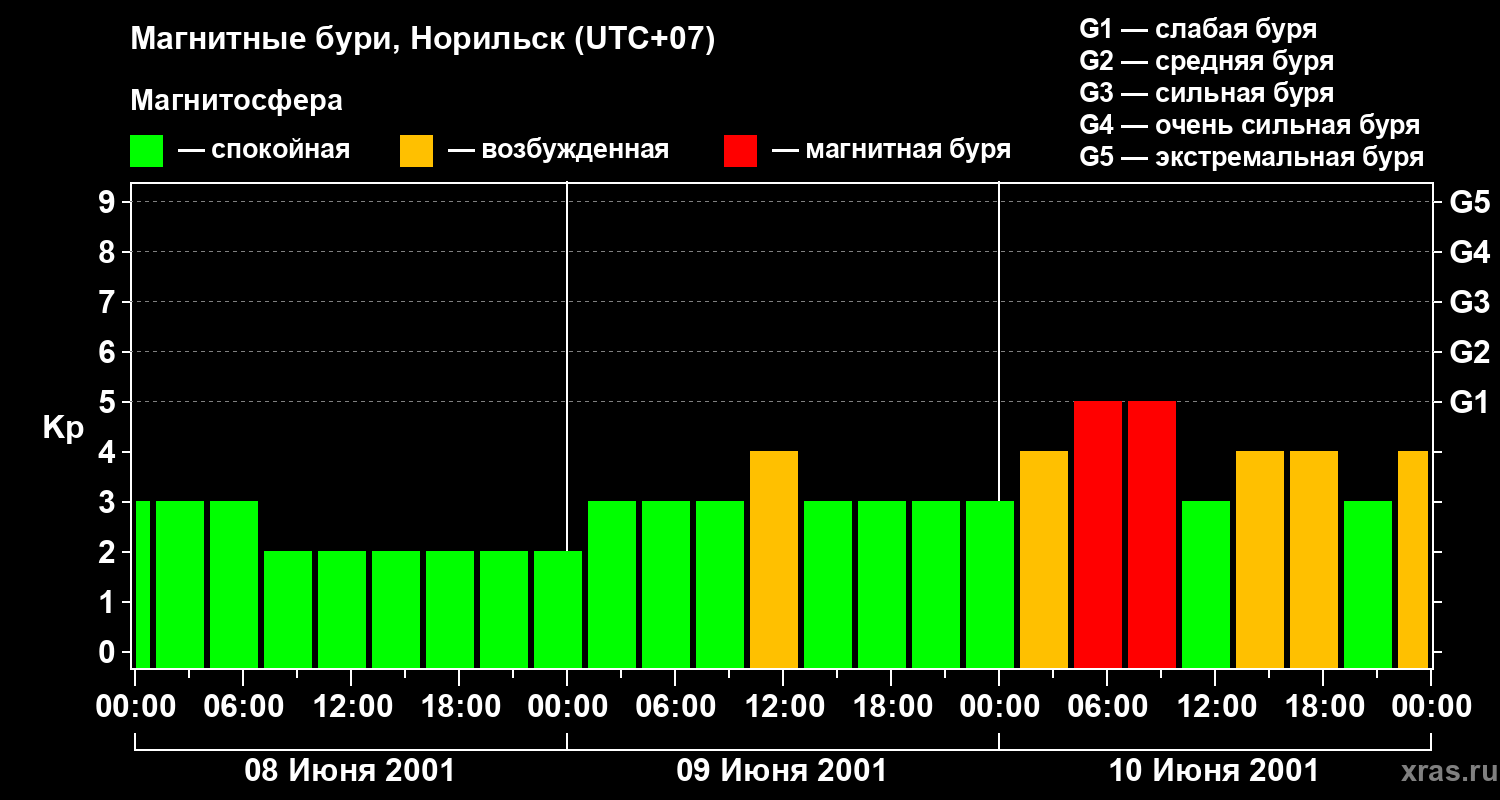Click the '06:00' label above 09 Июня
Screen dimensions: 1500x800
click(x=675, y=706)
